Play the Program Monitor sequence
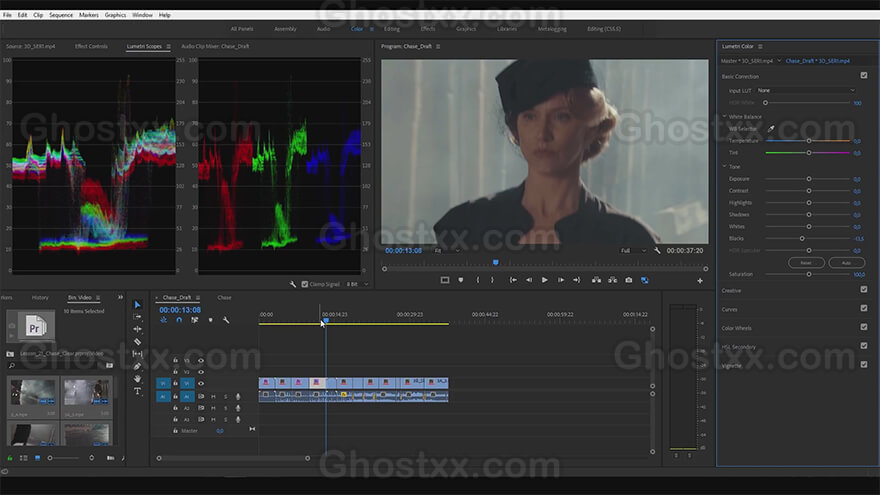 [544, 279]
